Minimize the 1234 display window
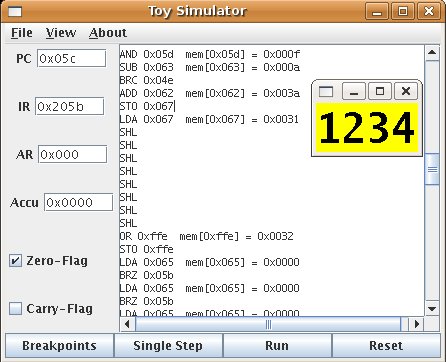Viewport: 446px width, 362px height. click(354, 91)
